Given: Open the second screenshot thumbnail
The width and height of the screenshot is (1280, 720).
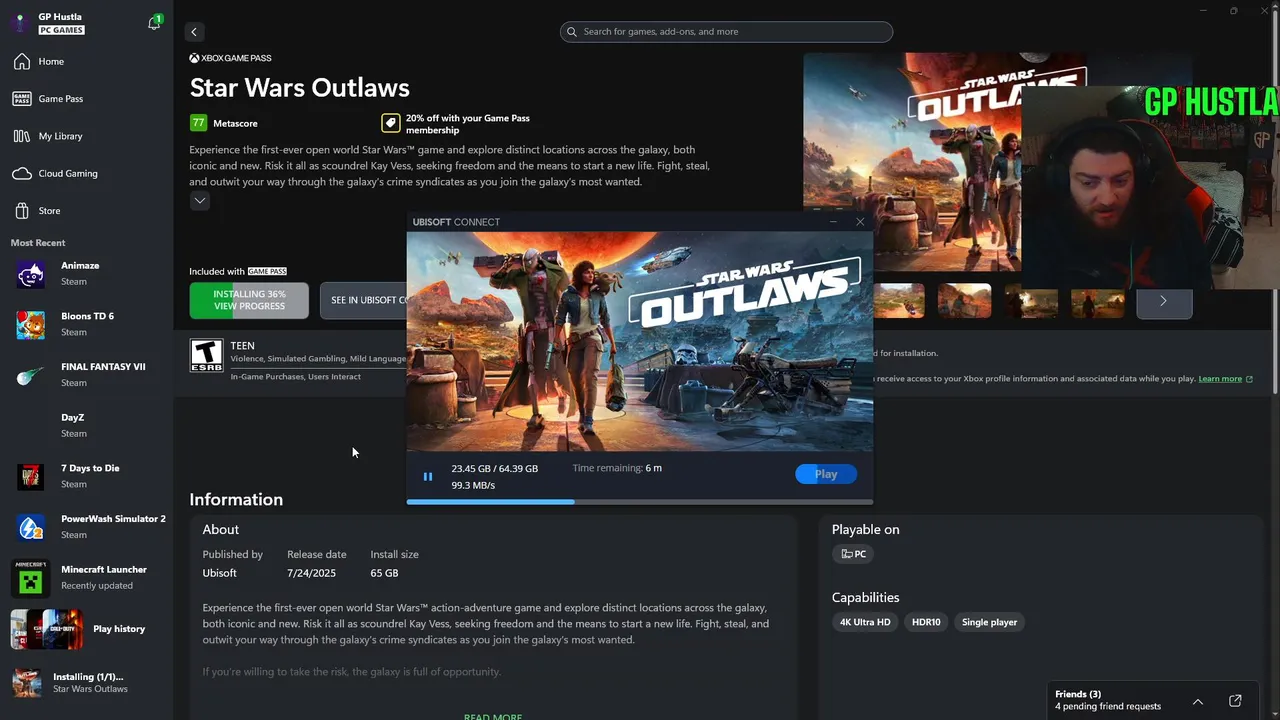Looking at the screenshot, I should 964,300.
